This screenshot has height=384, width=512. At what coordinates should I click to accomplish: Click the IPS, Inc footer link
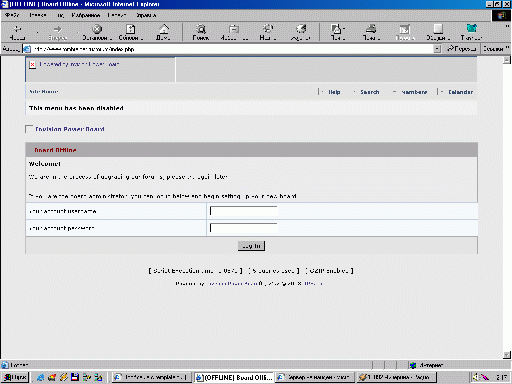(313, 284)
